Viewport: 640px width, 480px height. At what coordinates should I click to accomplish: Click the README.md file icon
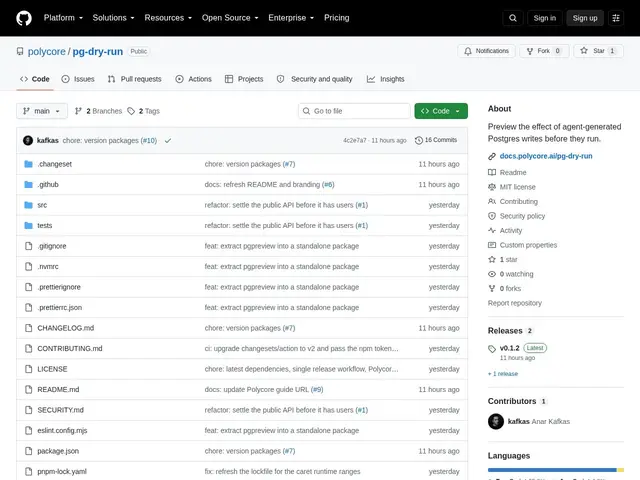tap(29, 389)
